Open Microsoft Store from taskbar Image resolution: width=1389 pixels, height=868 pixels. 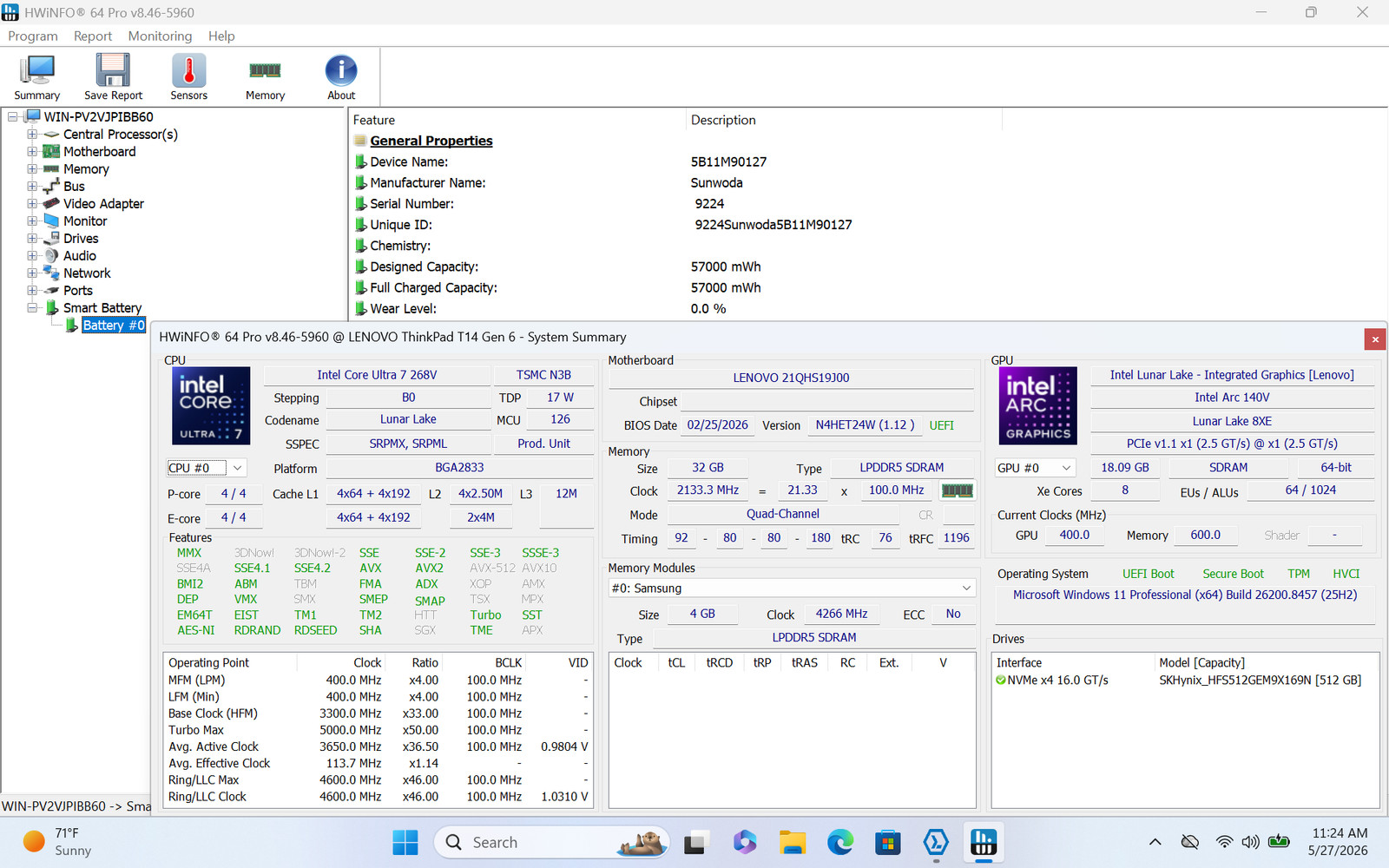point(887,842)
